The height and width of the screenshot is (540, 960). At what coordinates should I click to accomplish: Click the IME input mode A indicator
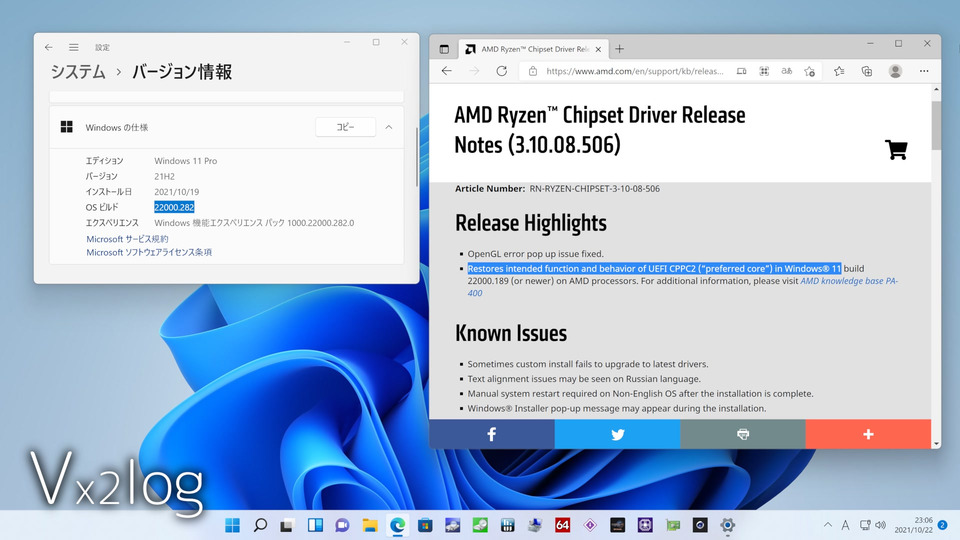coord(846,525)
